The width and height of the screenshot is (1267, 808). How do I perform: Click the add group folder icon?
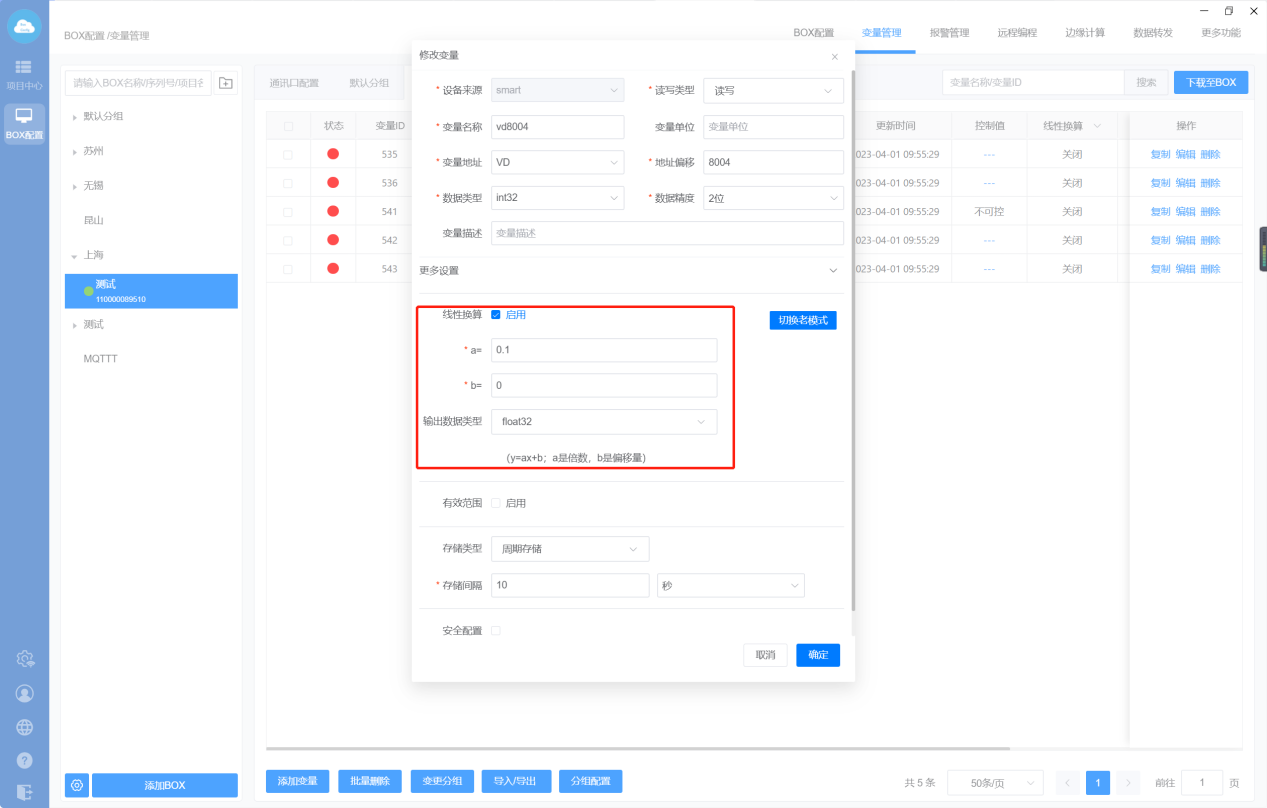pyautogui.click(x=226, y=83)
